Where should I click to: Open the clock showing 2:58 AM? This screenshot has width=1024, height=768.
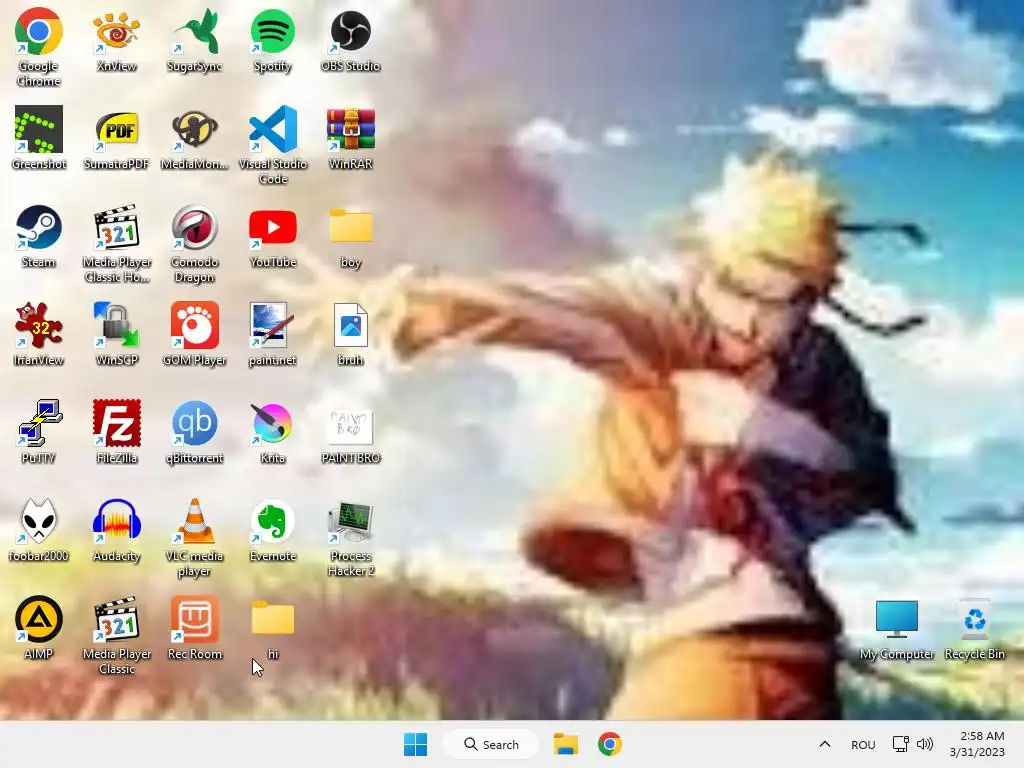pos(978,744)
